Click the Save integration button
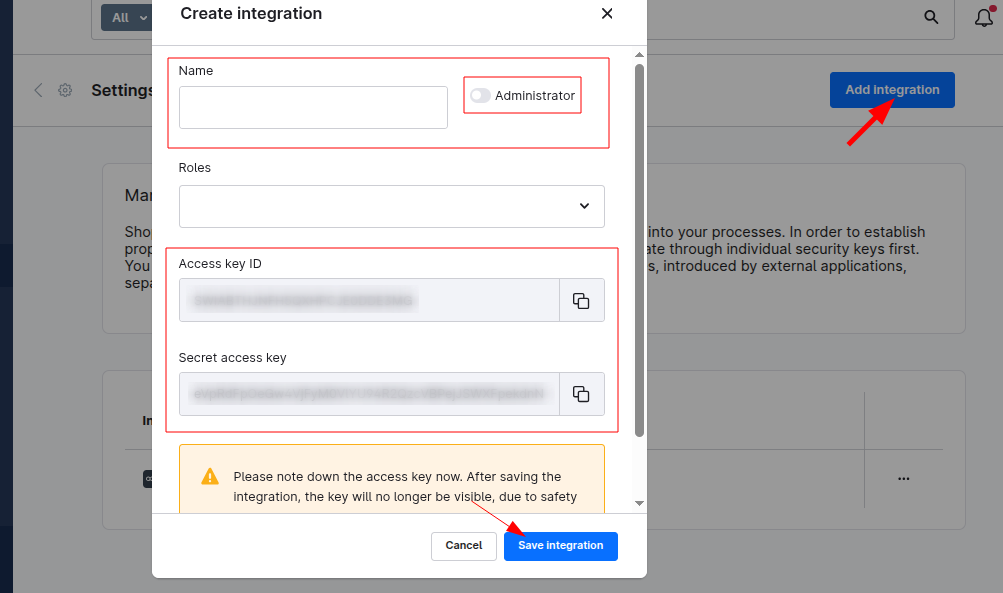 pyautogui.click(x=560, y=546)
